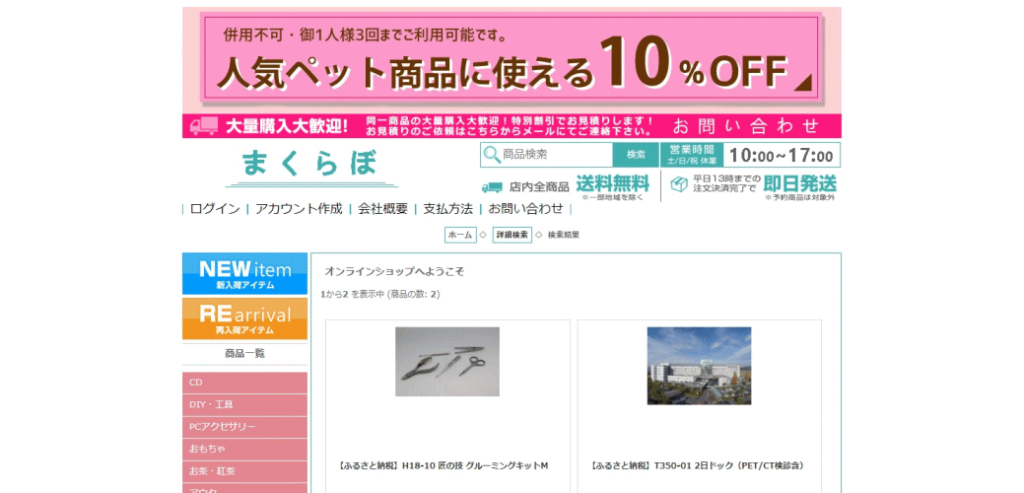Open the NEW item banner
1024x493 pixels.
(245, 273)
